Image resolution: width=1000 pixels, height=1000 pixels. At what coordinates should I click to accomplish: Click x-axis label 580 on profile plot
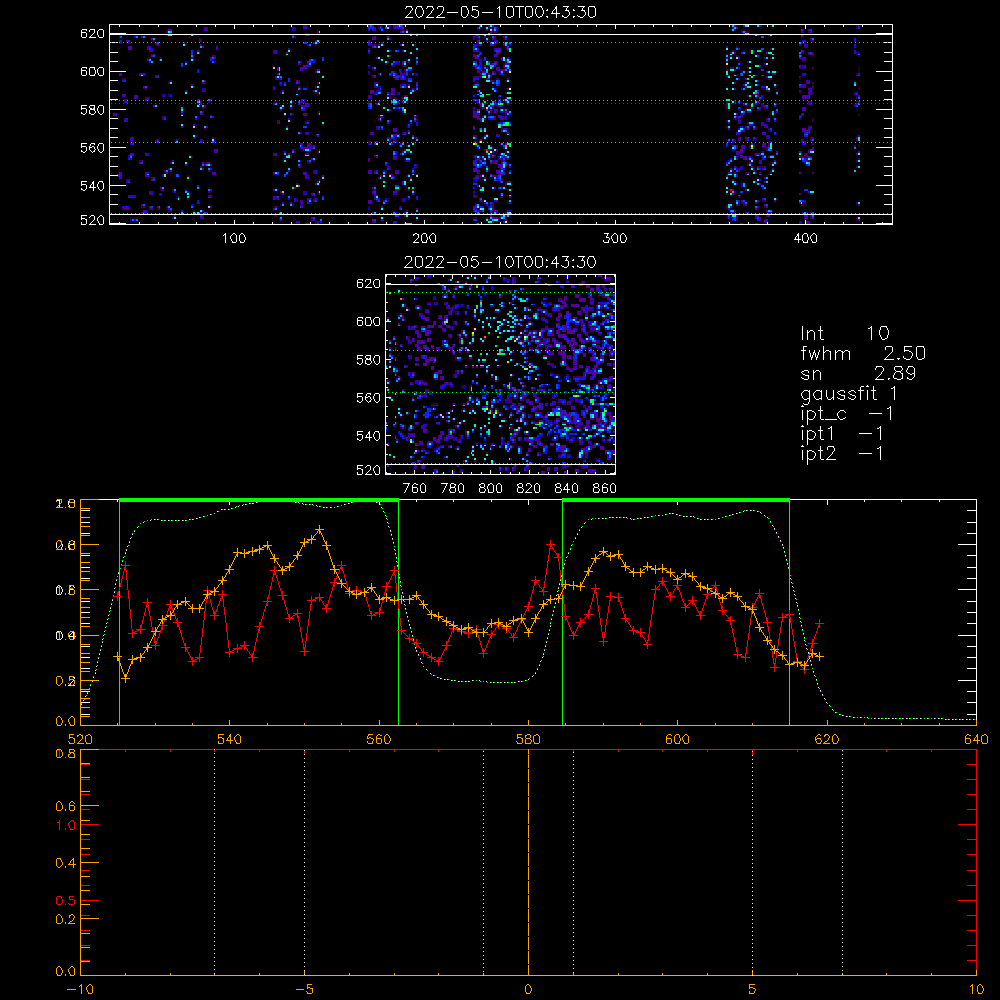click(528, 740)
